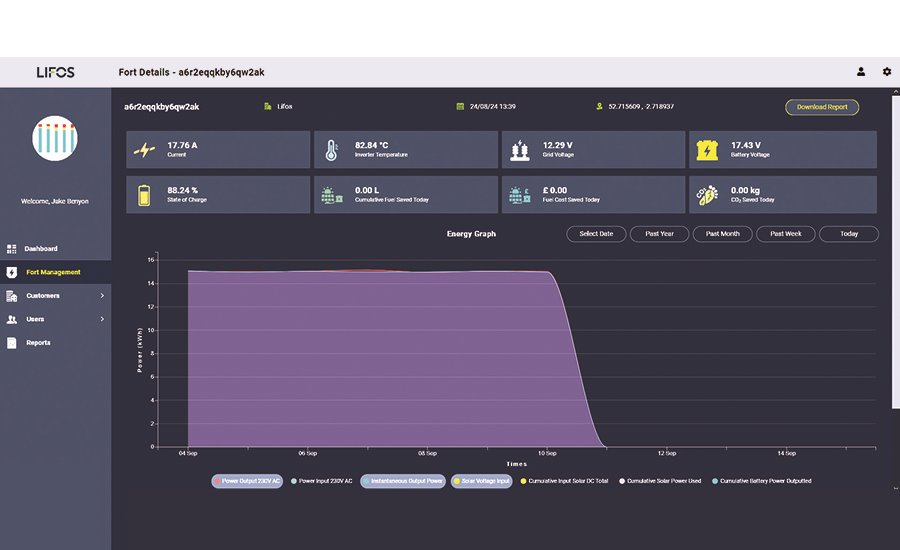900x550 pixels.
Task: Click the vertical page scrollbar
Action: [895, 253]
